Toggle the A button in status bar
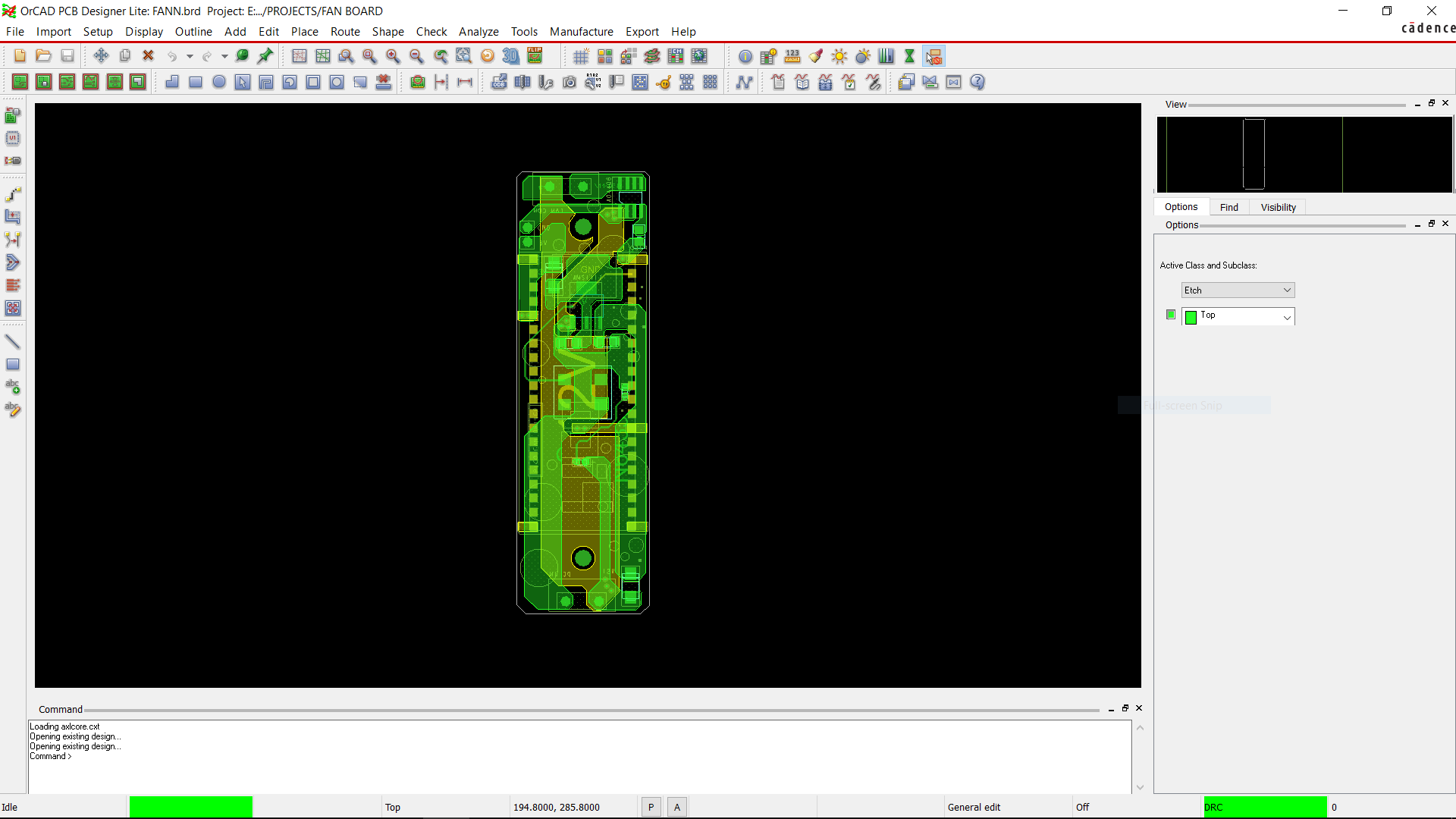 click(x=677, y=807)
